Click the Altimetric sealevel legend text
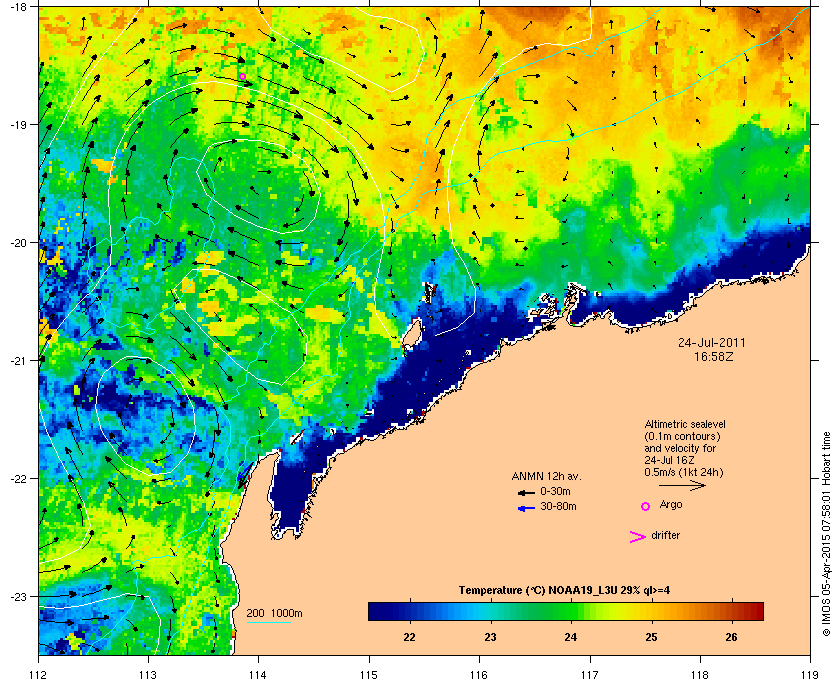The image size is (840, 680). point(685,424)
